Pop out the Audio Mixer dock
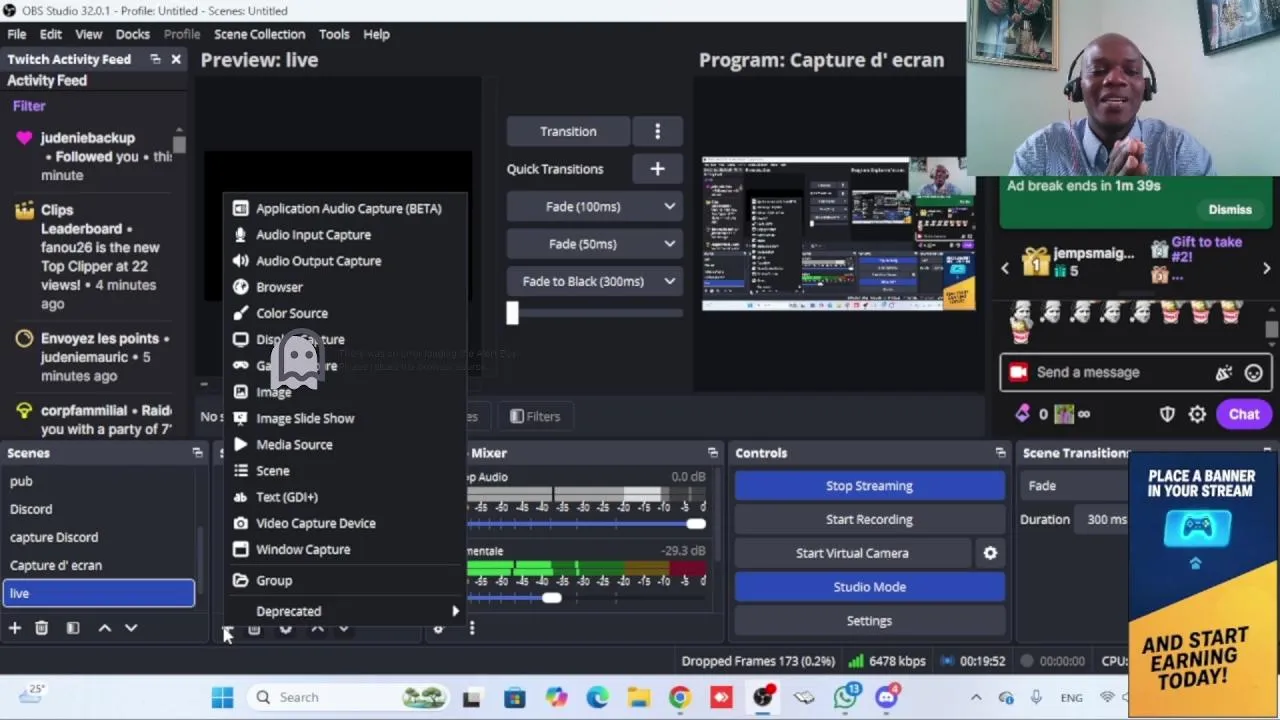The width and height of the screenshot is (1280, 720). 712,453
